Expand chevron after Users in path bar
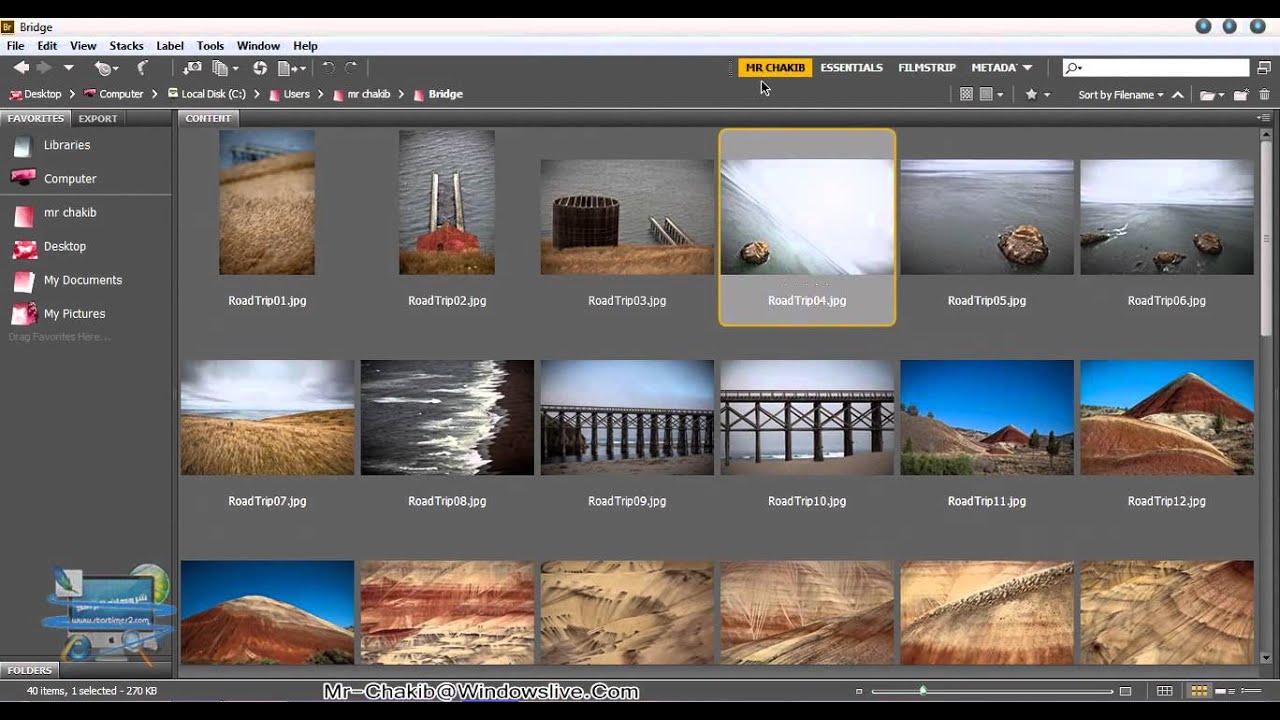The width and height of the screenshot is (1280, 720). (320, 94)
